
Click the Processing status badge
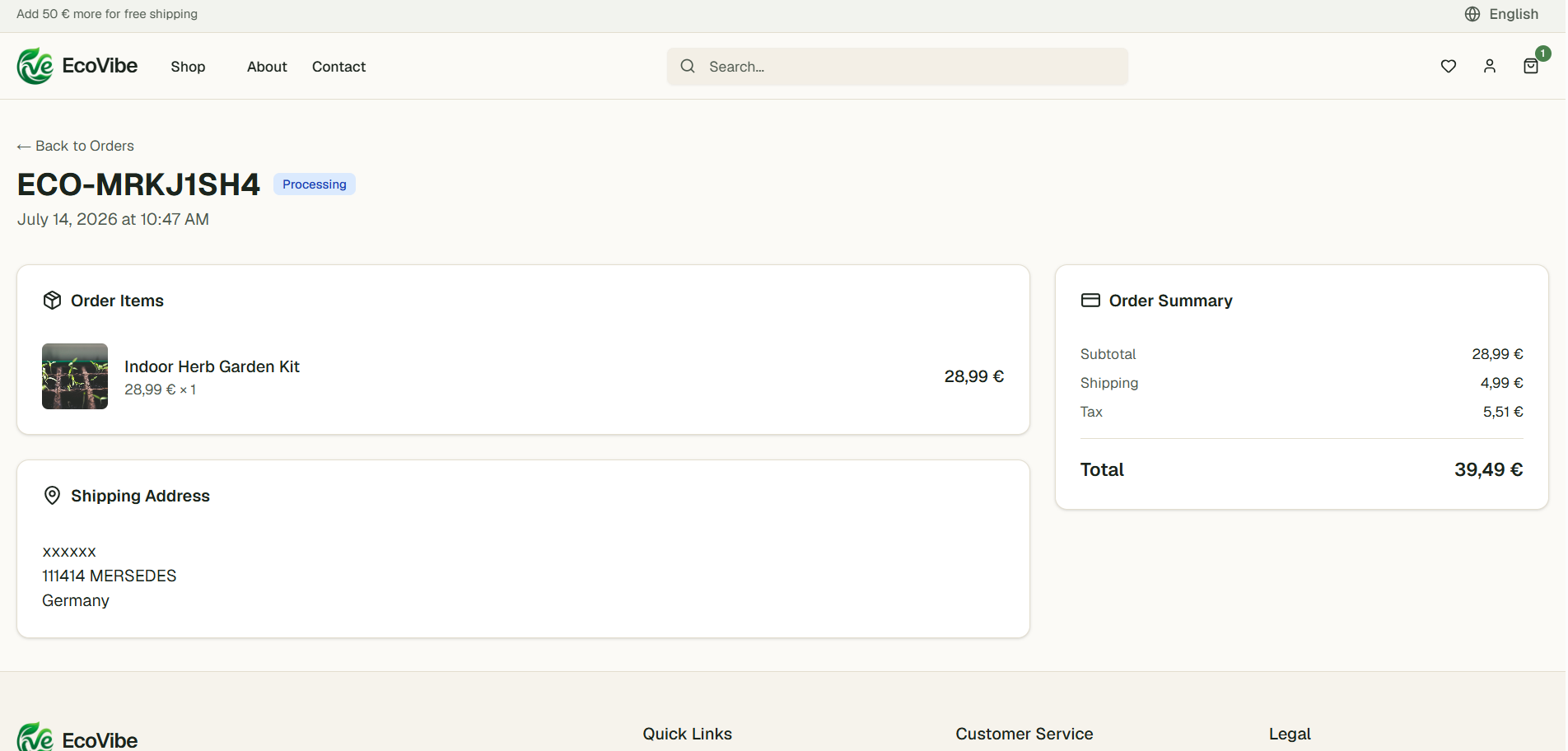315,184
